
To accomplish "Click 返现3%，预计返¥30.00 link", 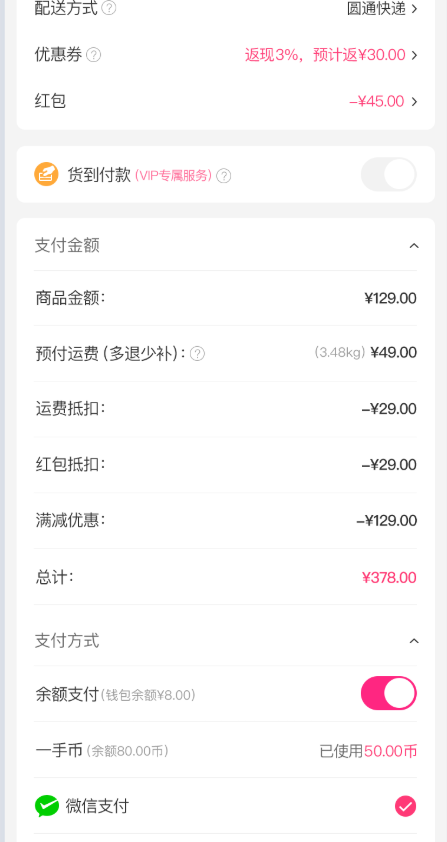I will coord(325,55).
